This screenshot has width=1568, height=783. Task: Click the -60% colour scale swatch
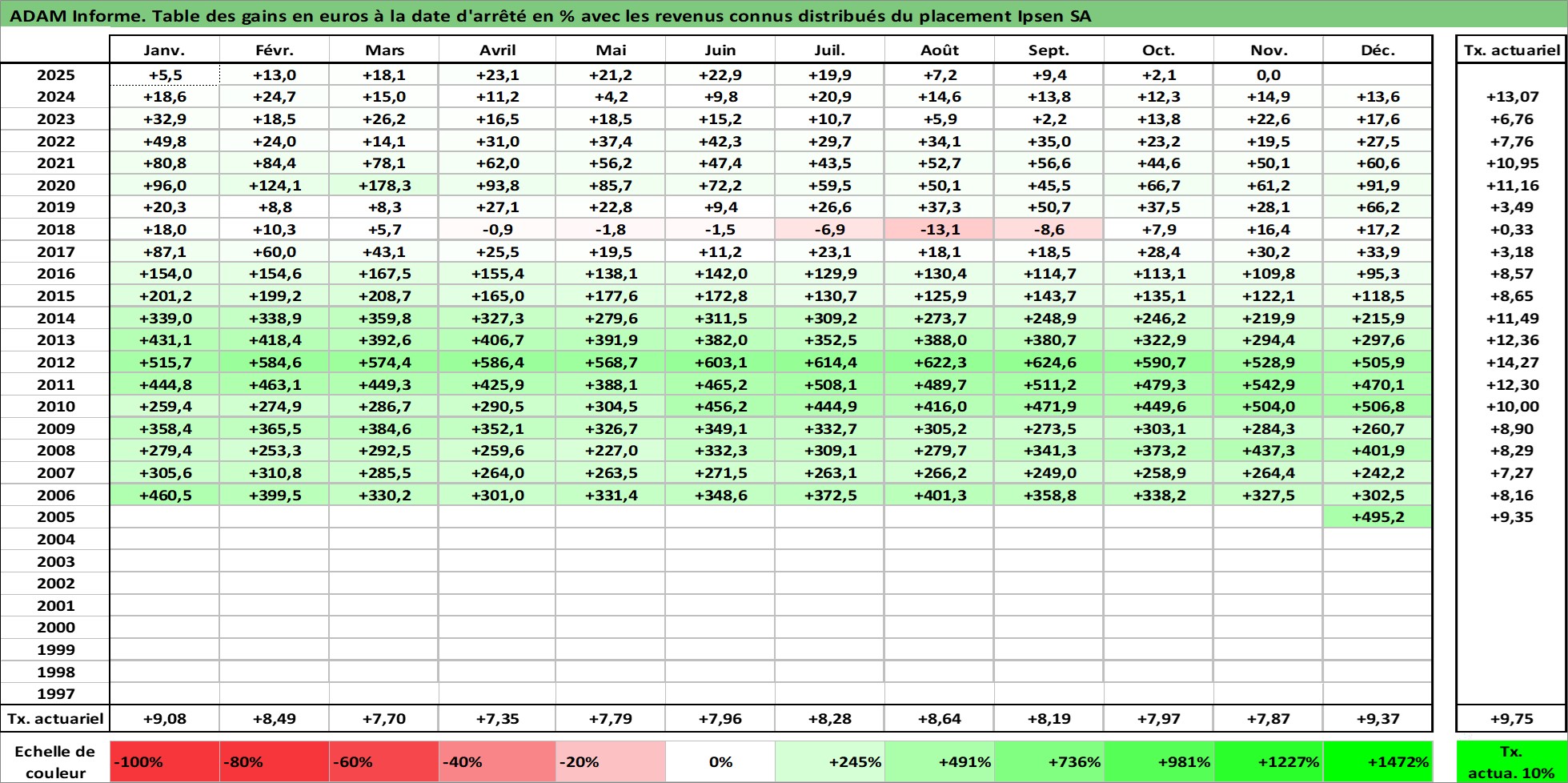[384, 761]
